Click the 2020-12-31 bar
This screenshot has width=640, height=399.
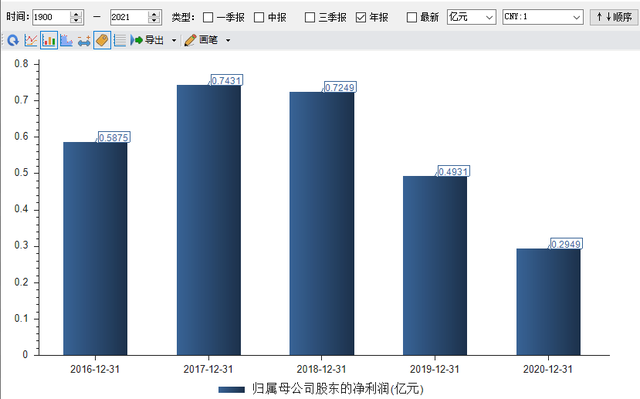(548, 302)
